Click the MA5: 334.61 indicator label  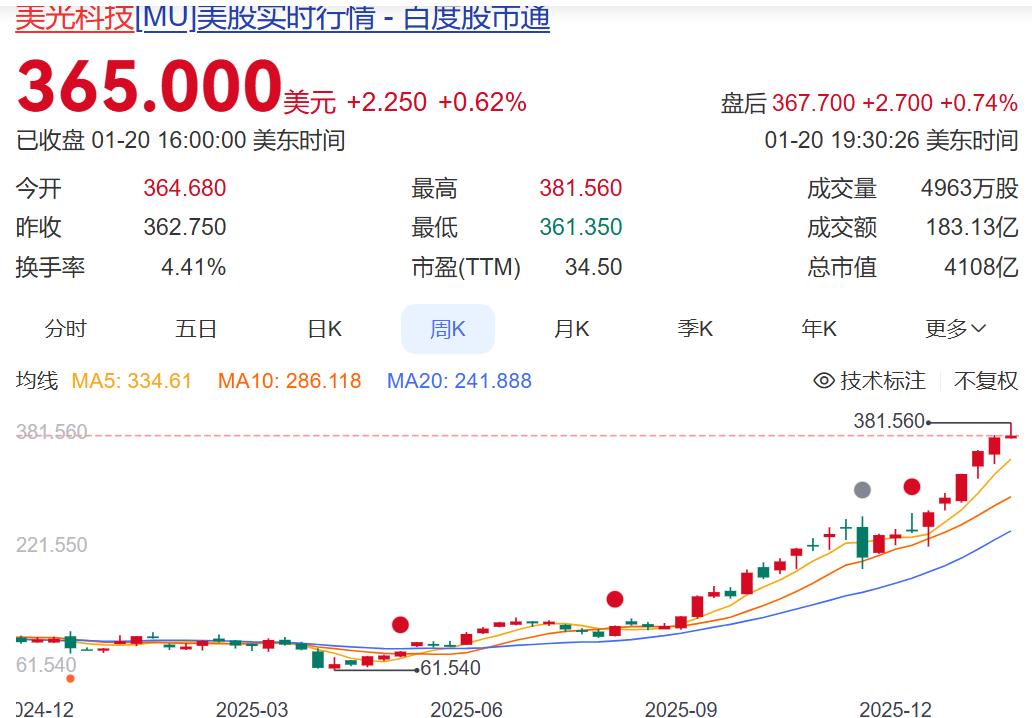(131, 380)
